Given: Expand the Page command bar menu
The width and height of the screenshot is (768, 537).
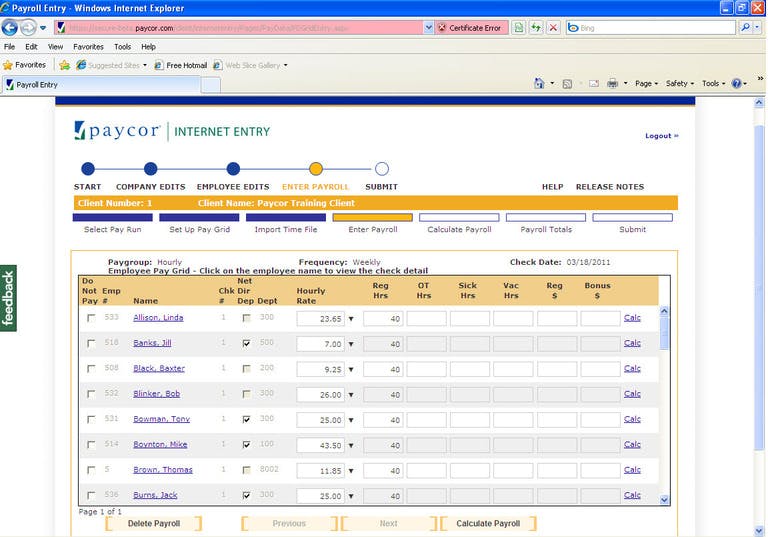Looking at the screenshot, I should pos(647,84).
